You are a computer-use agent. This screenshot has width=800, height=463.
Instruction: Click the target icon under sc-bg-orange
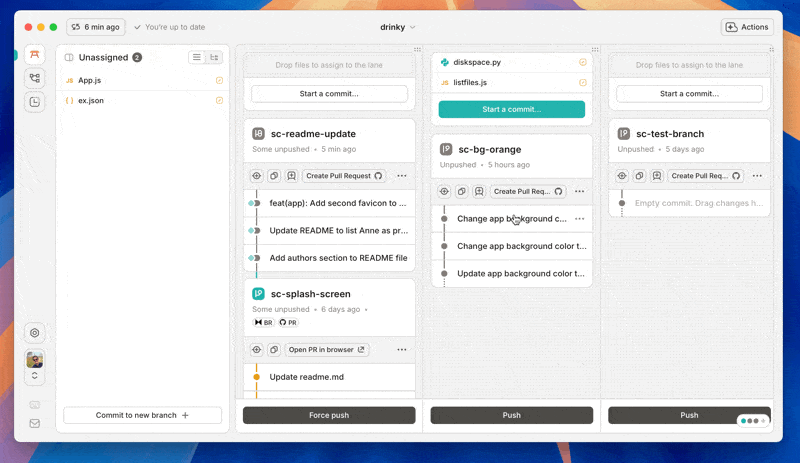click(444, 191)
